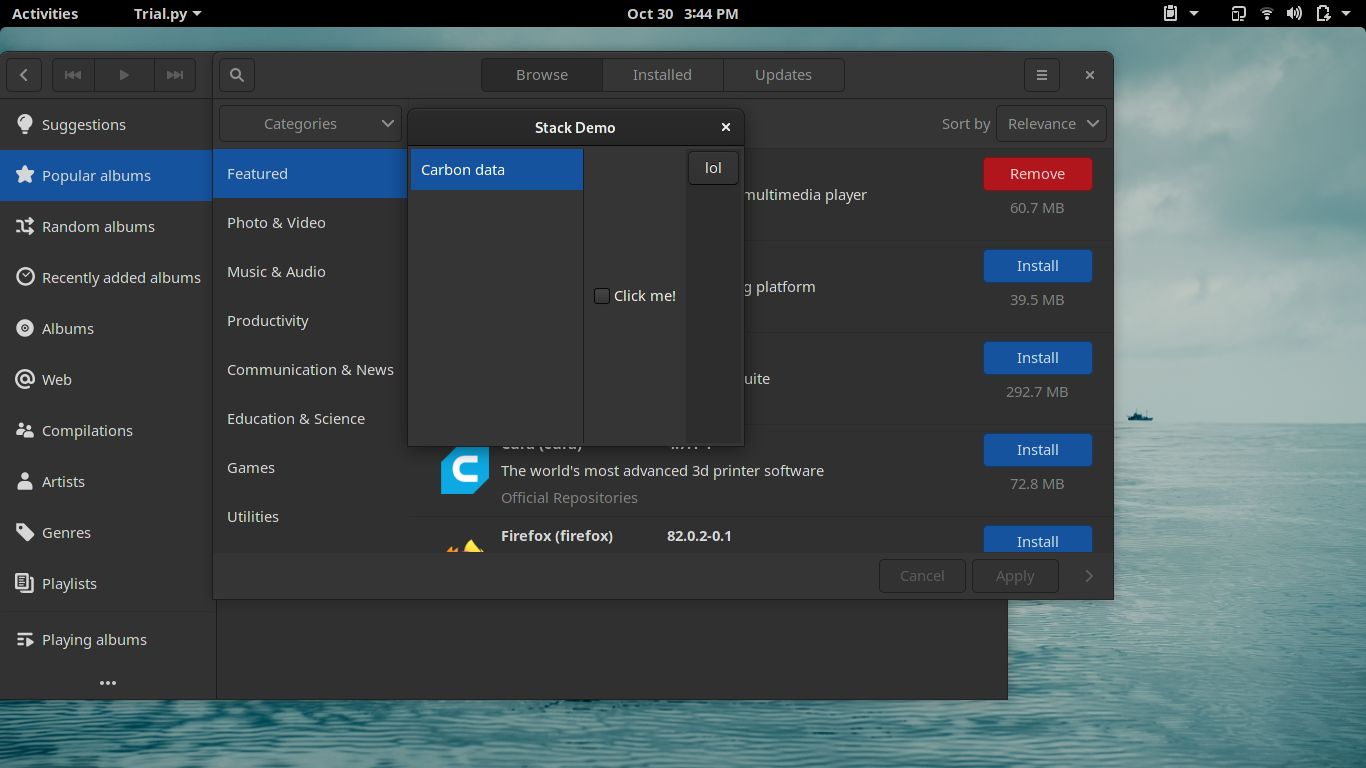Screen dimensions: 1366x768
Task: Click the back arrow icon
Action: click(23, 74)
